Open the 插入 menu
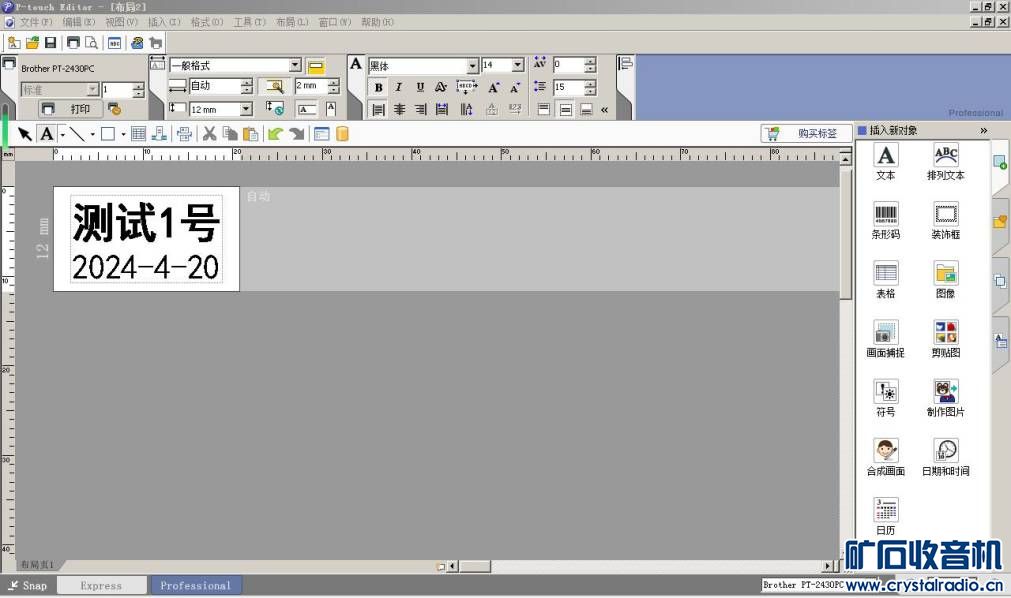 164,22
